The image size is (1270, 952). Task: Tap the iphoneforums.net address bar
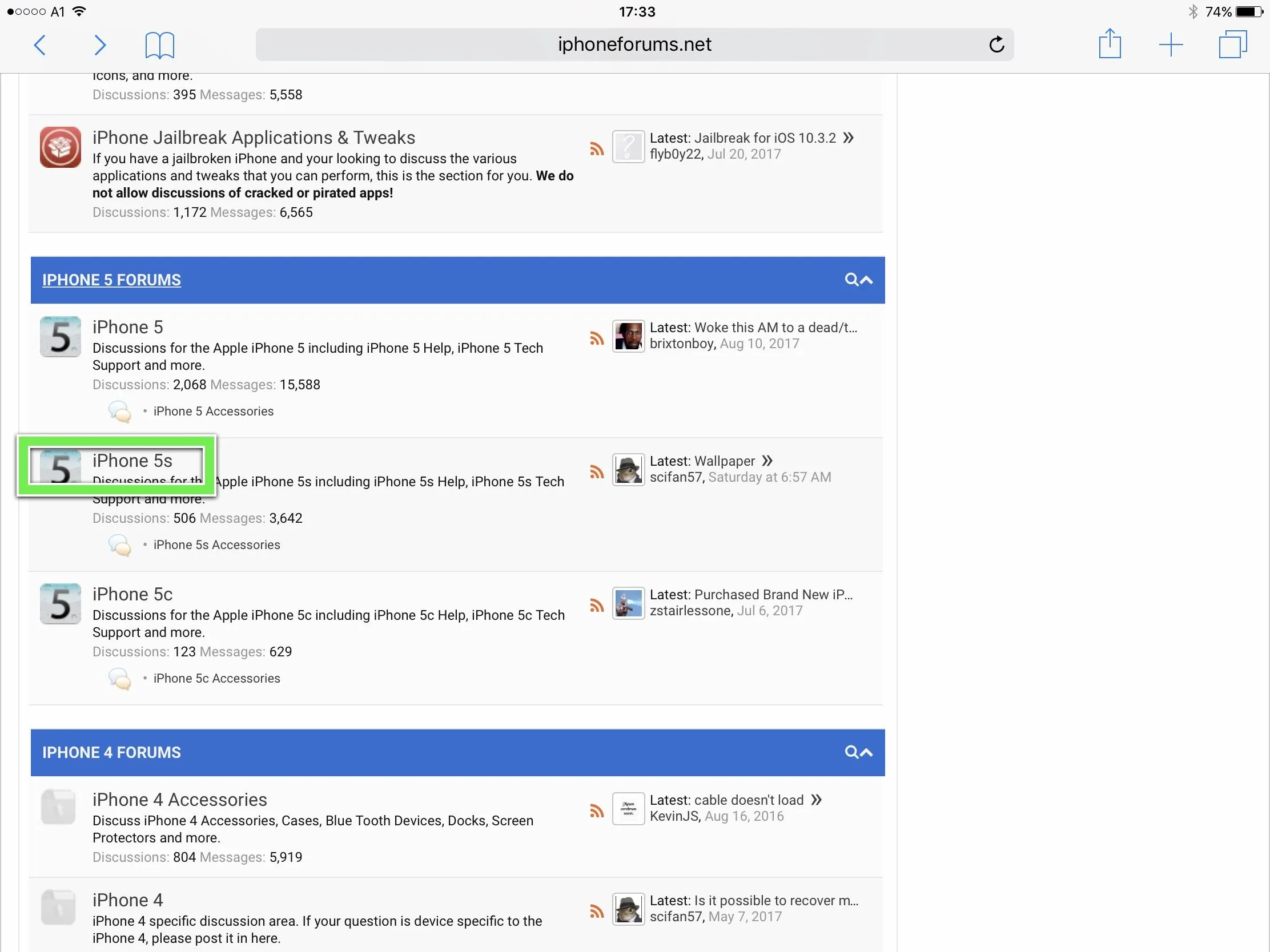point(634,45)
